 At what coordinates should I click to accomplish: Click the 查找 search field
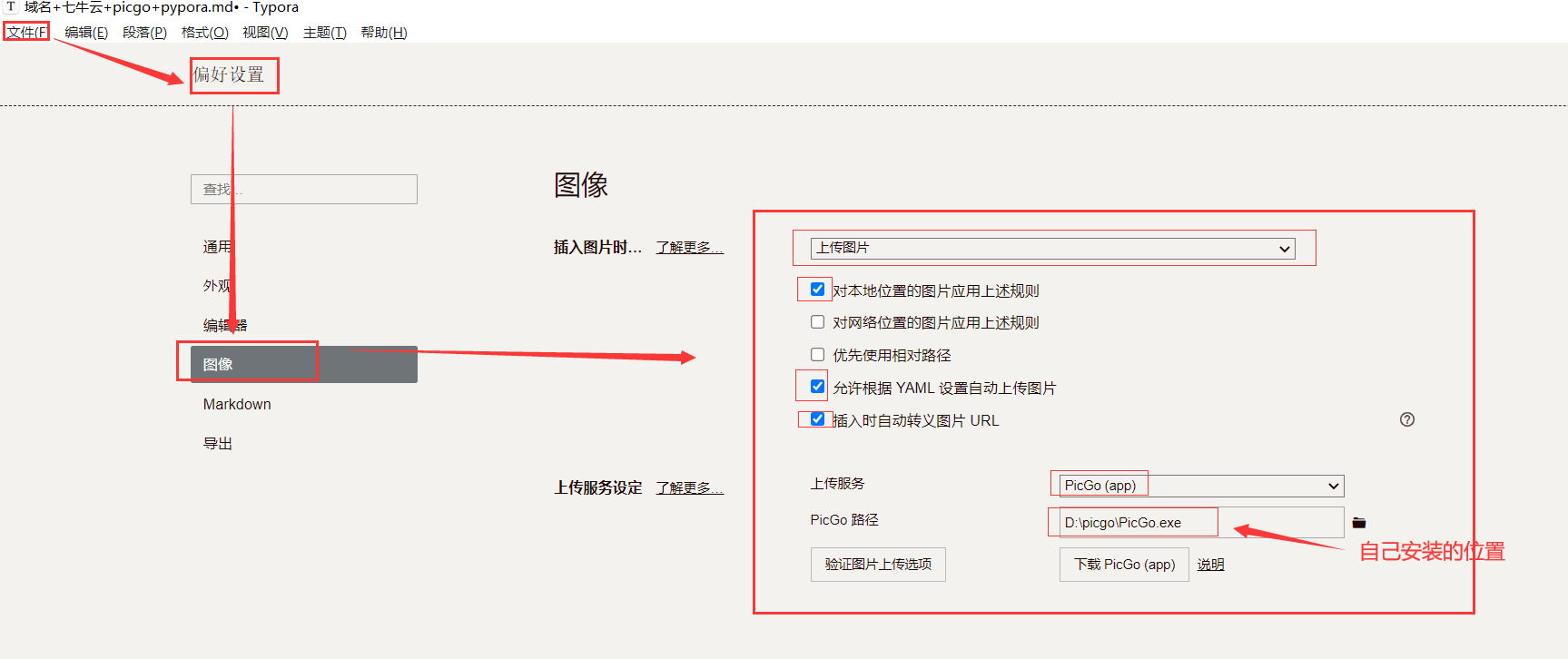tap(304, 189)
